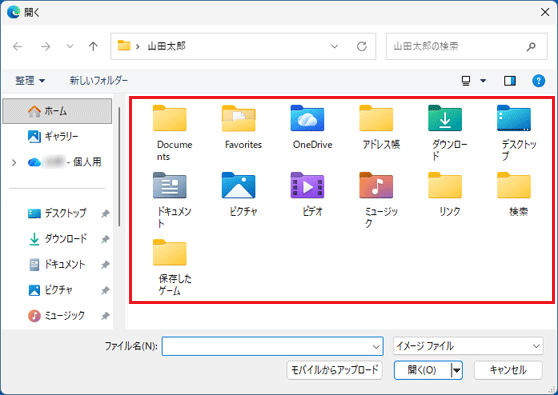Viewport: 558px width, 395px height.
Task: Select ダウンロード in quick access
Action: pos(58,239)
